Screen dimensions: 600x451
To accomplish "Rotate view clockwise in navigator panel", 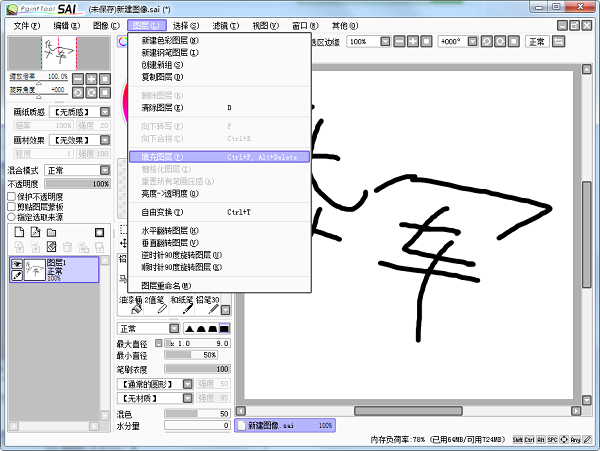I will (91, 93).
